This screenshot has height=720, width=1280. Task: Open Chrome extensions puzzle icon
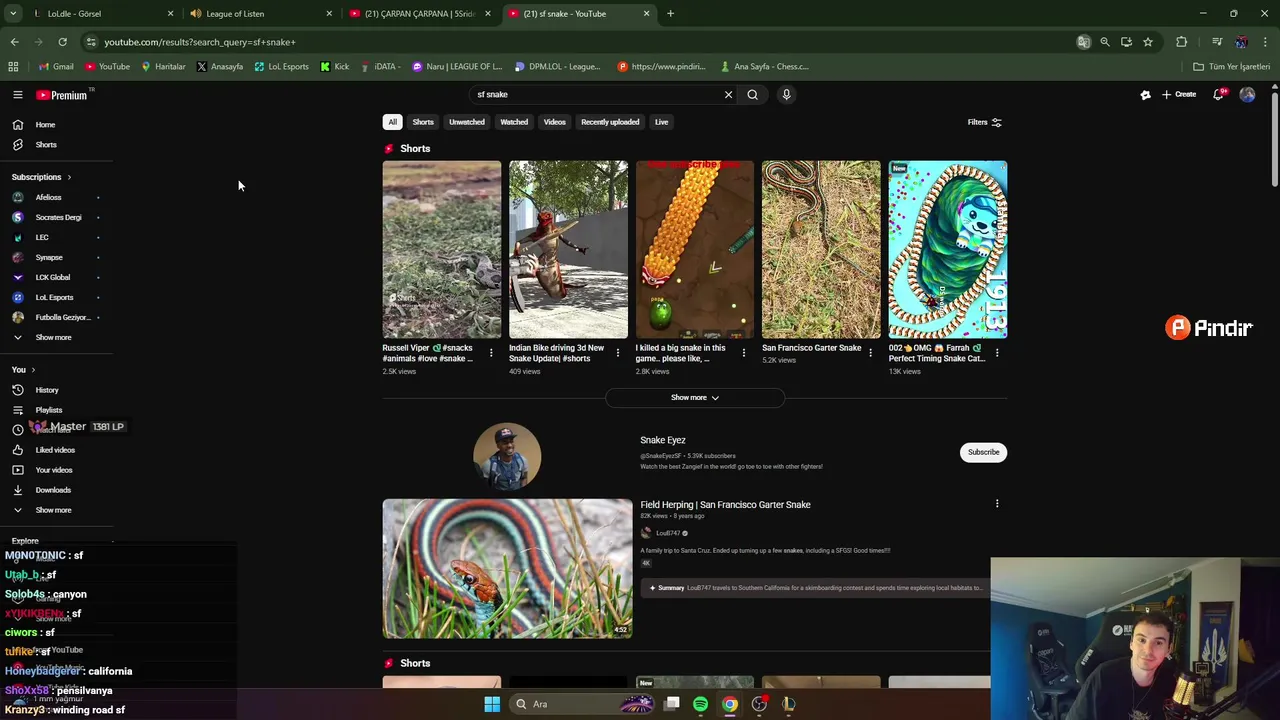point(1182,42)
